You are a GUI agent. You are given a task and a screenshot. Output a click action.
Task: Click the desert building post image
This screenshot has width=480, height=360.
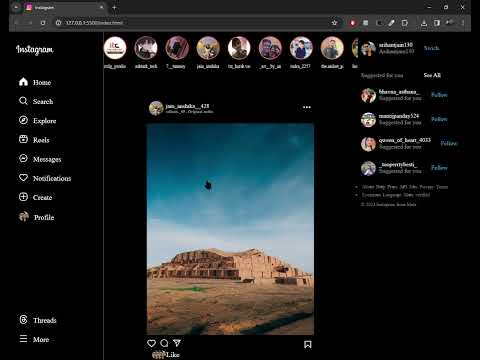[x=230, y=229]
